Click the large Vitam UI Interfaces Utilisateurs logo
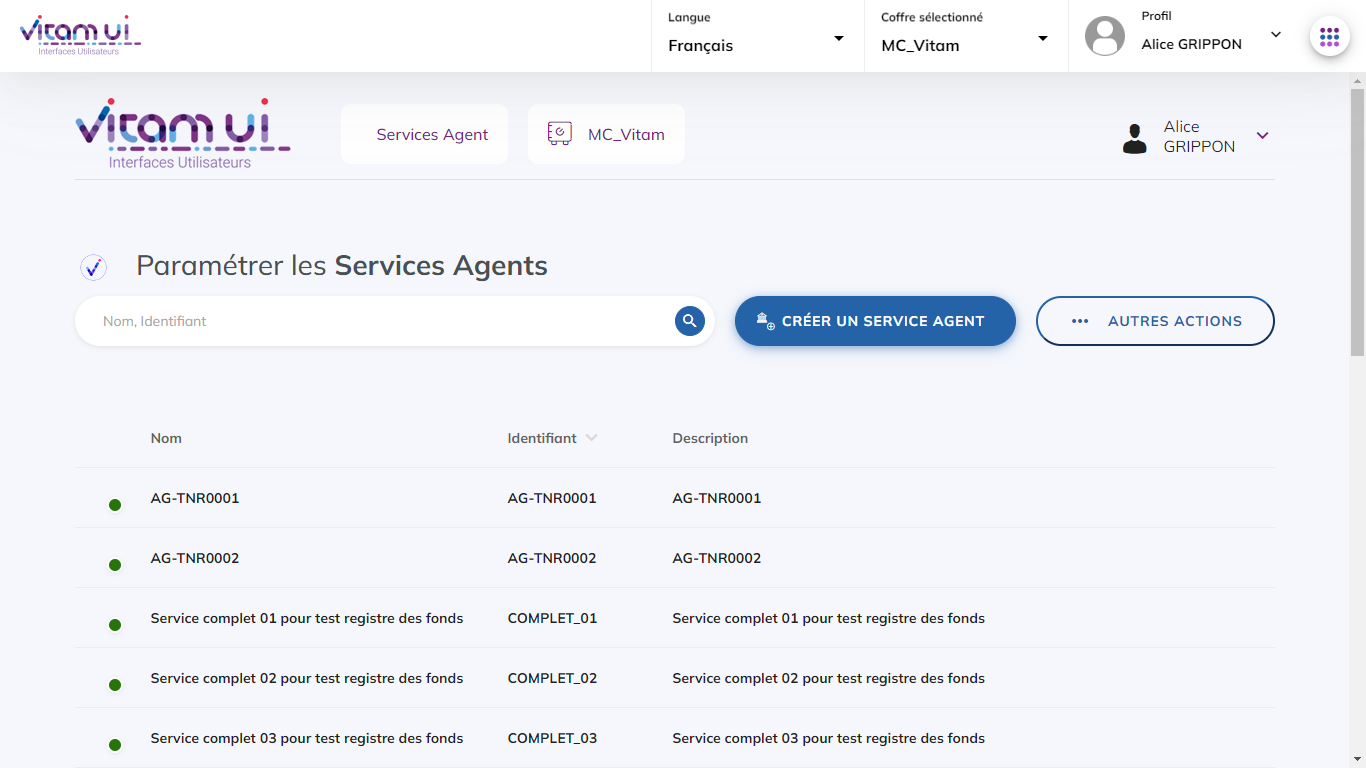The image size is (1366, 768). (x=182, y=134)
